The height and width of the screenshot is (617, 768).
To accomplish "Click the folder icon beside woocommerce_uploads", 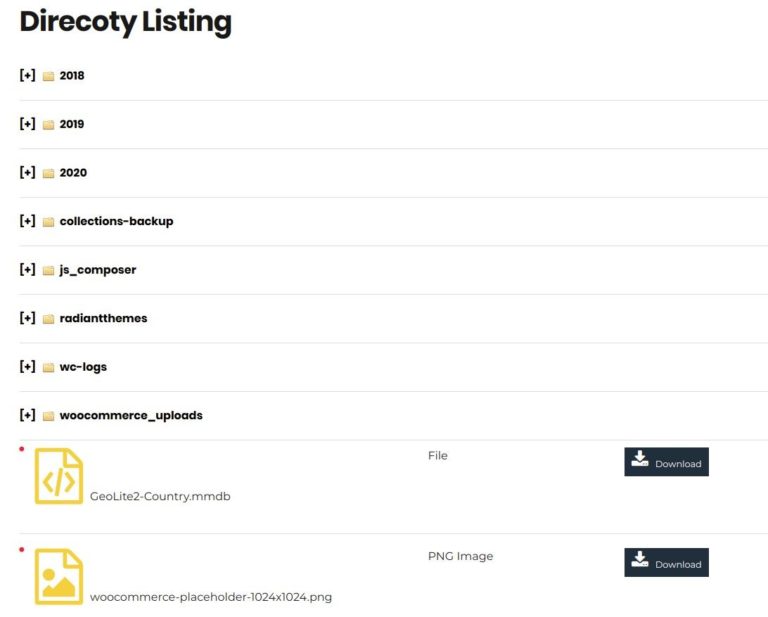I will click(48, 416).
